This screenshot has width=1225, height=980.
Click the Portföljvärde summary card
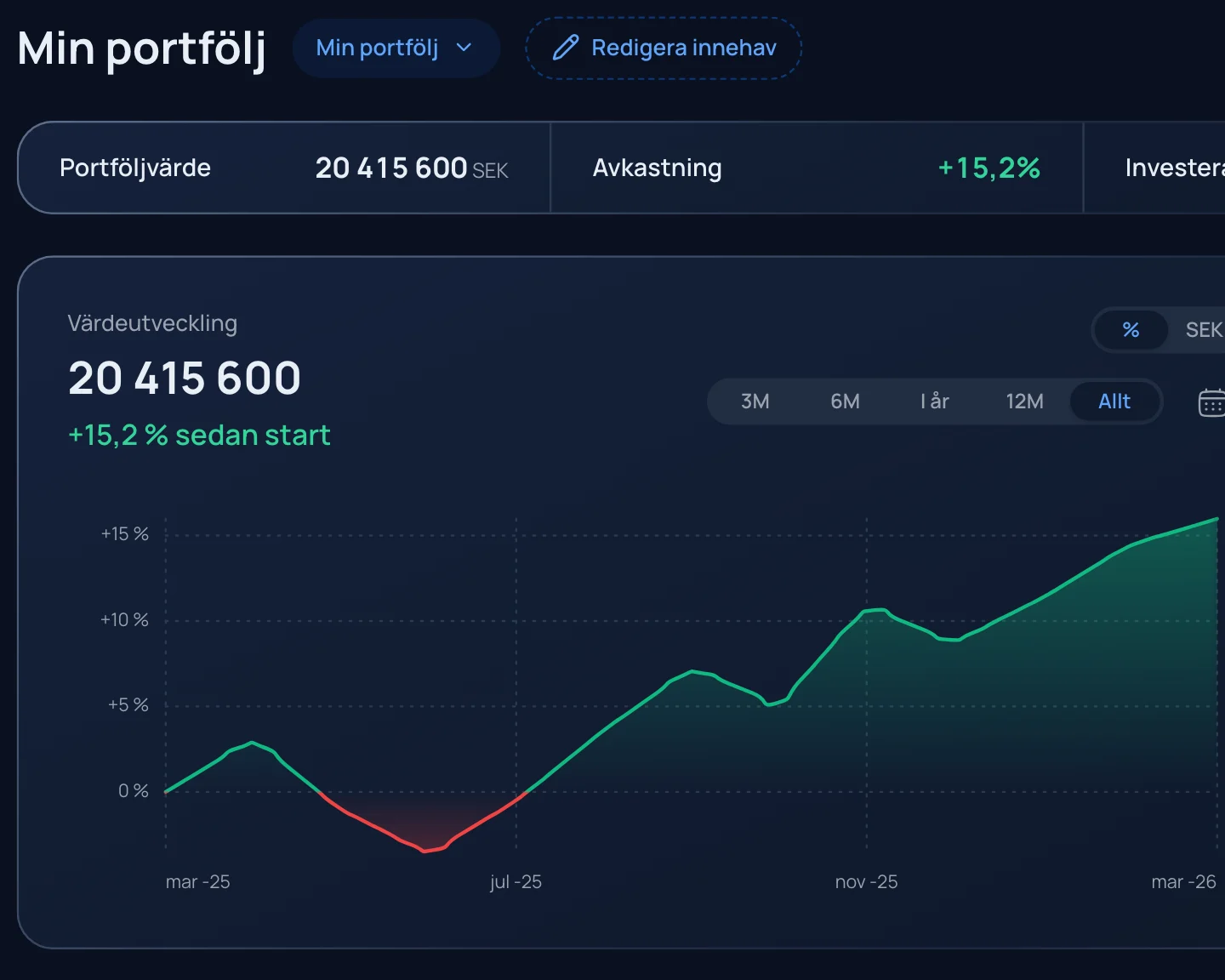tap(284, 168)
